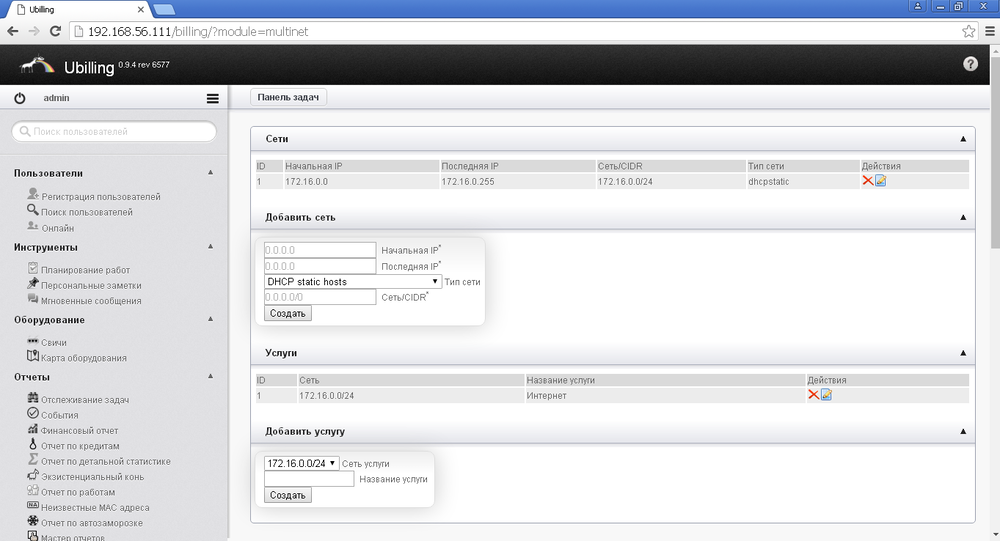Bookmark this page with the star icon
1000x541 pixels.
[x=968, y=31]
